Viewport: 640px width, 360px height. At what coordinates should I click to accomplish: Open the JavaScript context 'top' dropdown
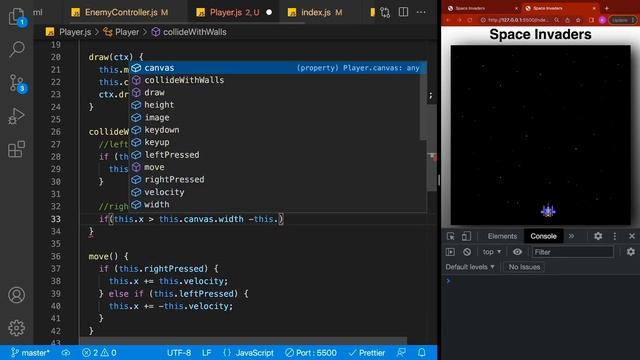[492, 252]
